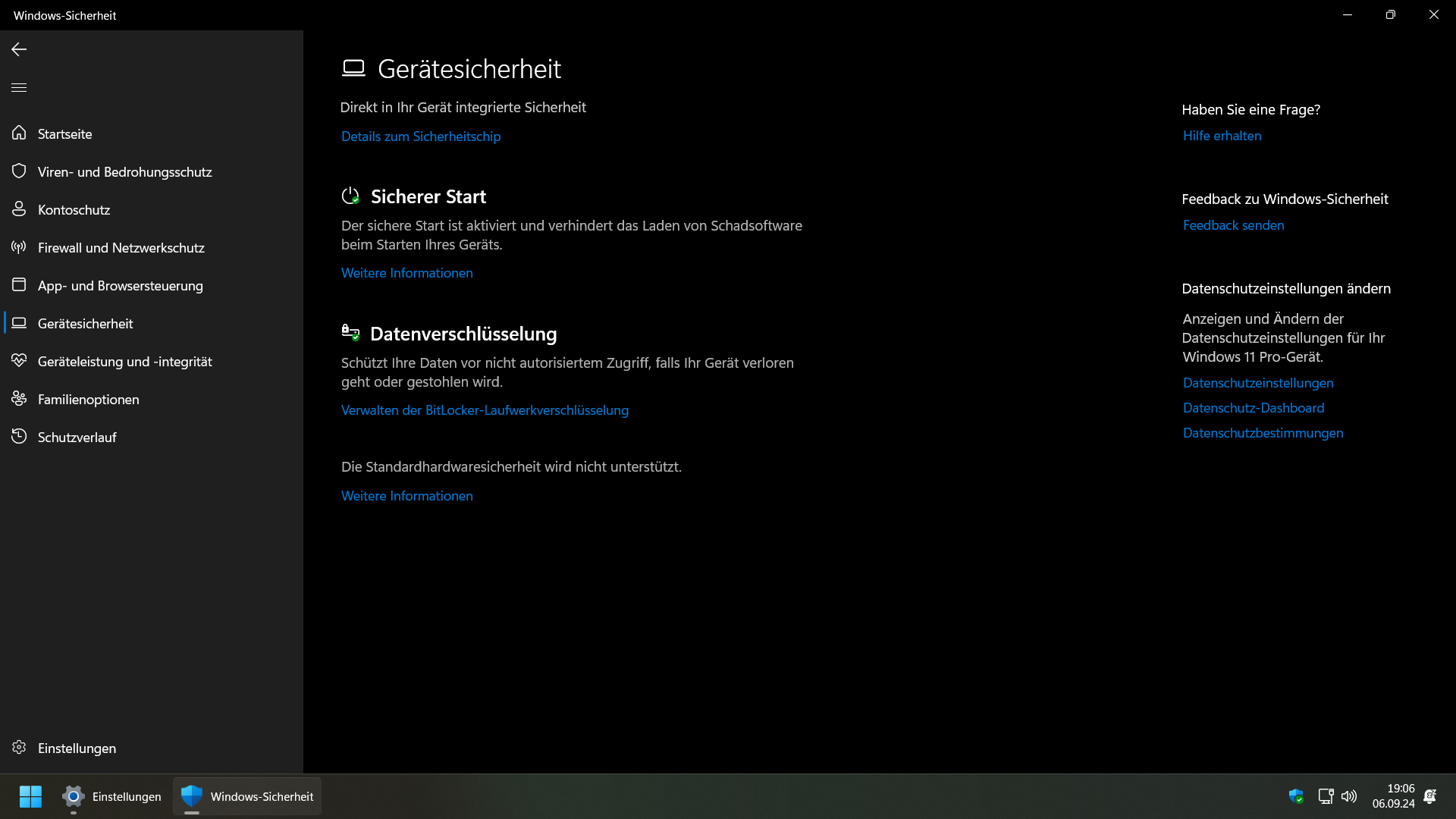Viewport: 1456px width, 819px height.
Task: Click Weitere Informationen under Sicherer Start
Action: (406, 273)
